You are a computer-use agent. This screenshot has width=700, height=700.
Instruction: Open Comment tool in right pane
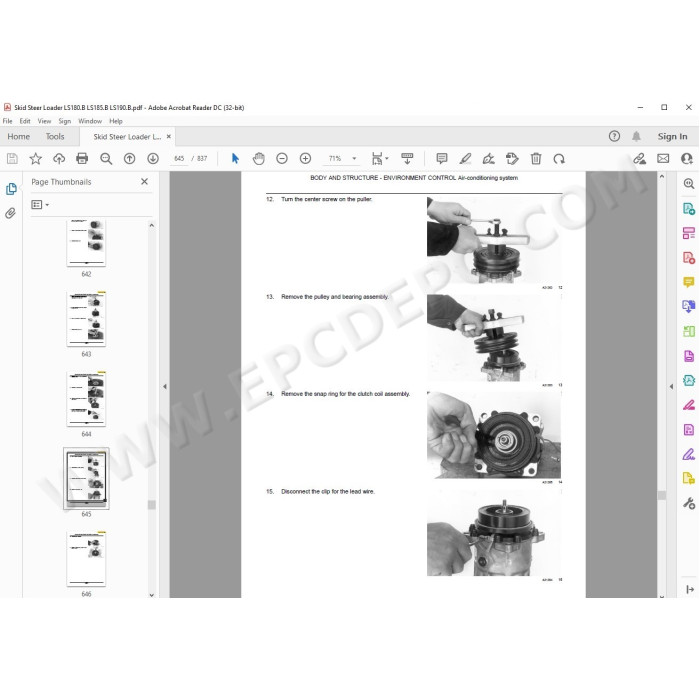(689, 282)
